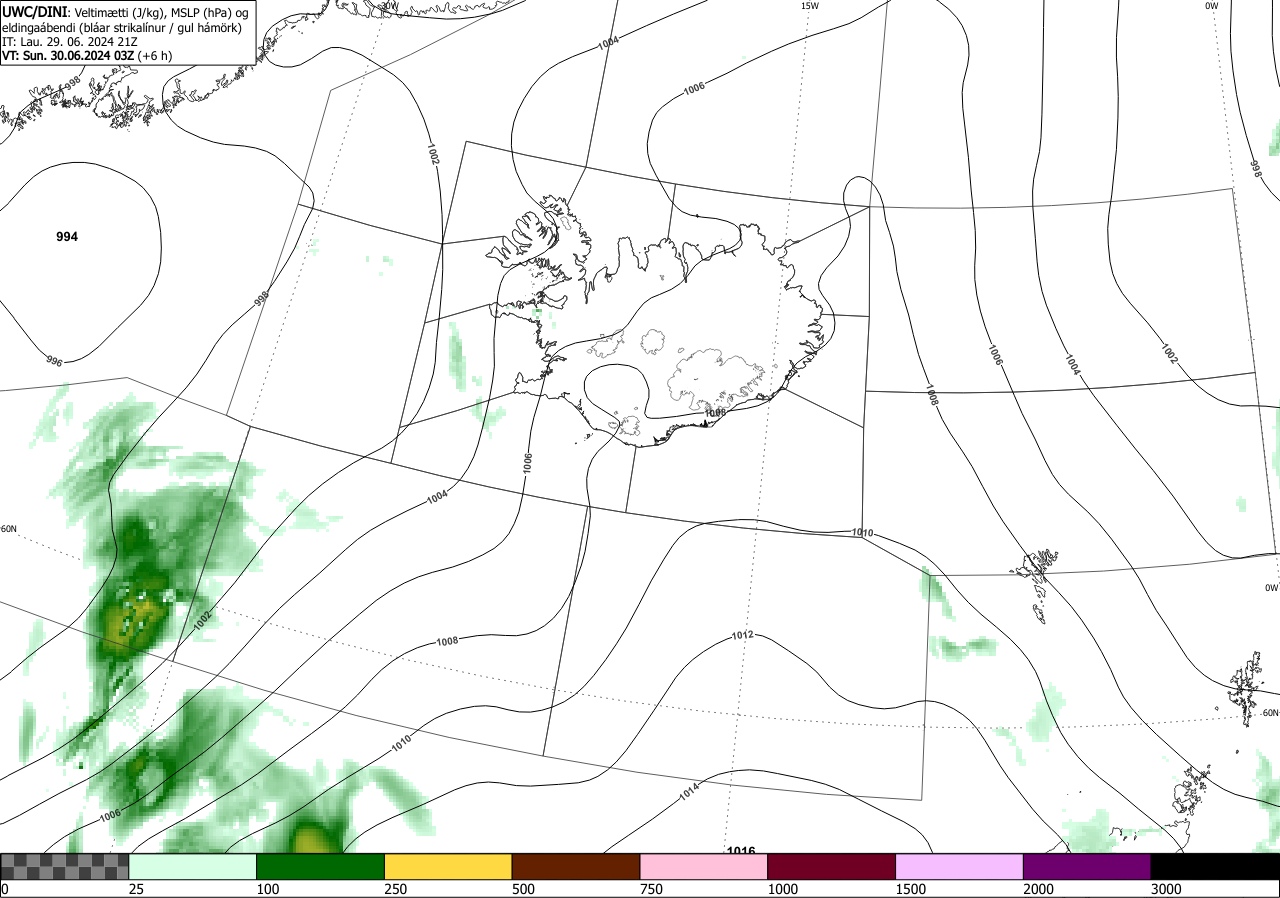Screen dimensions: 1280x898
Task: Click the '1012' isobar label
Action: (x=742, y=635)
